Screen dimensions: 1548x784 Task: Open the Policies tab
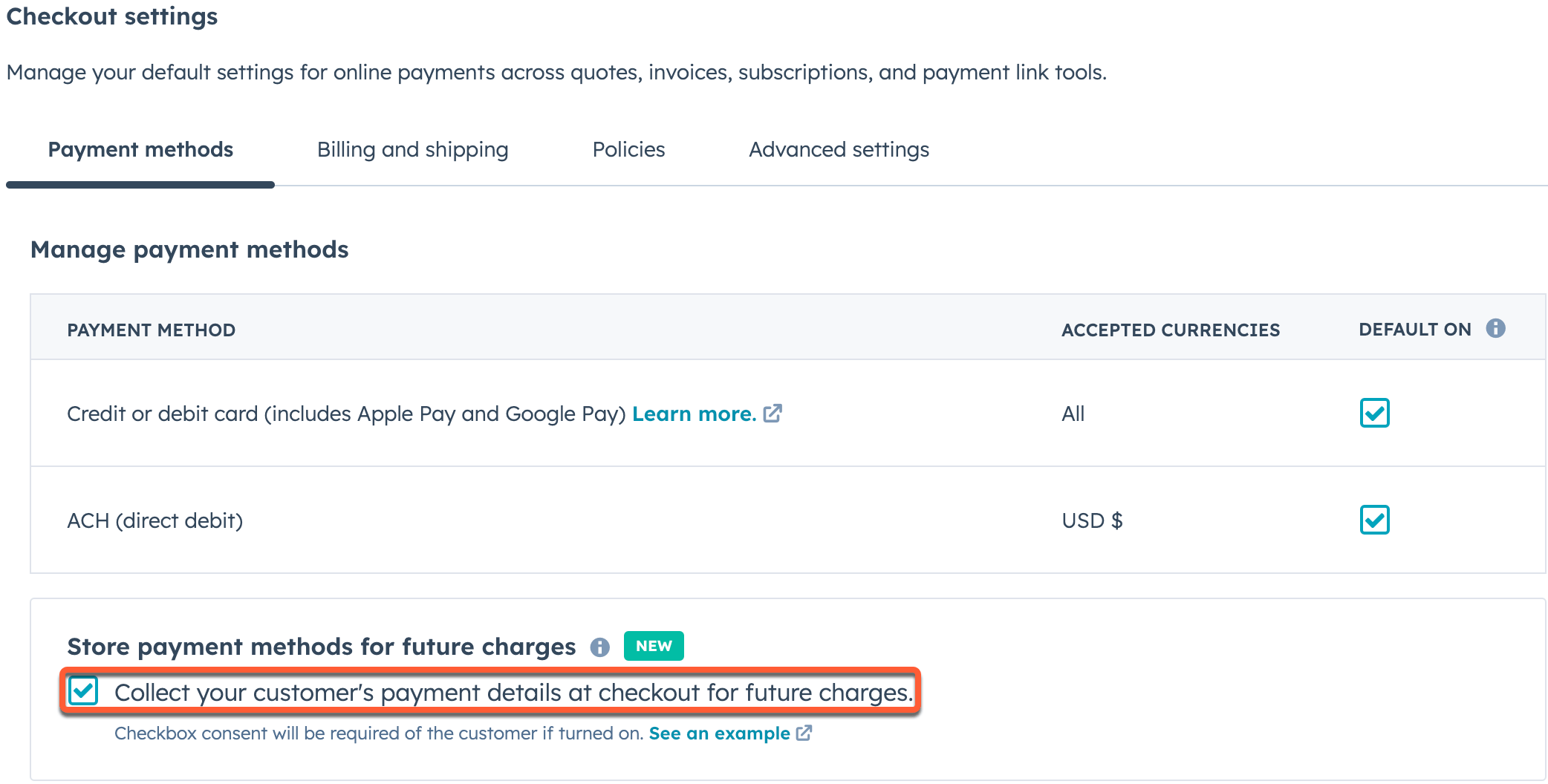[628, 149]
